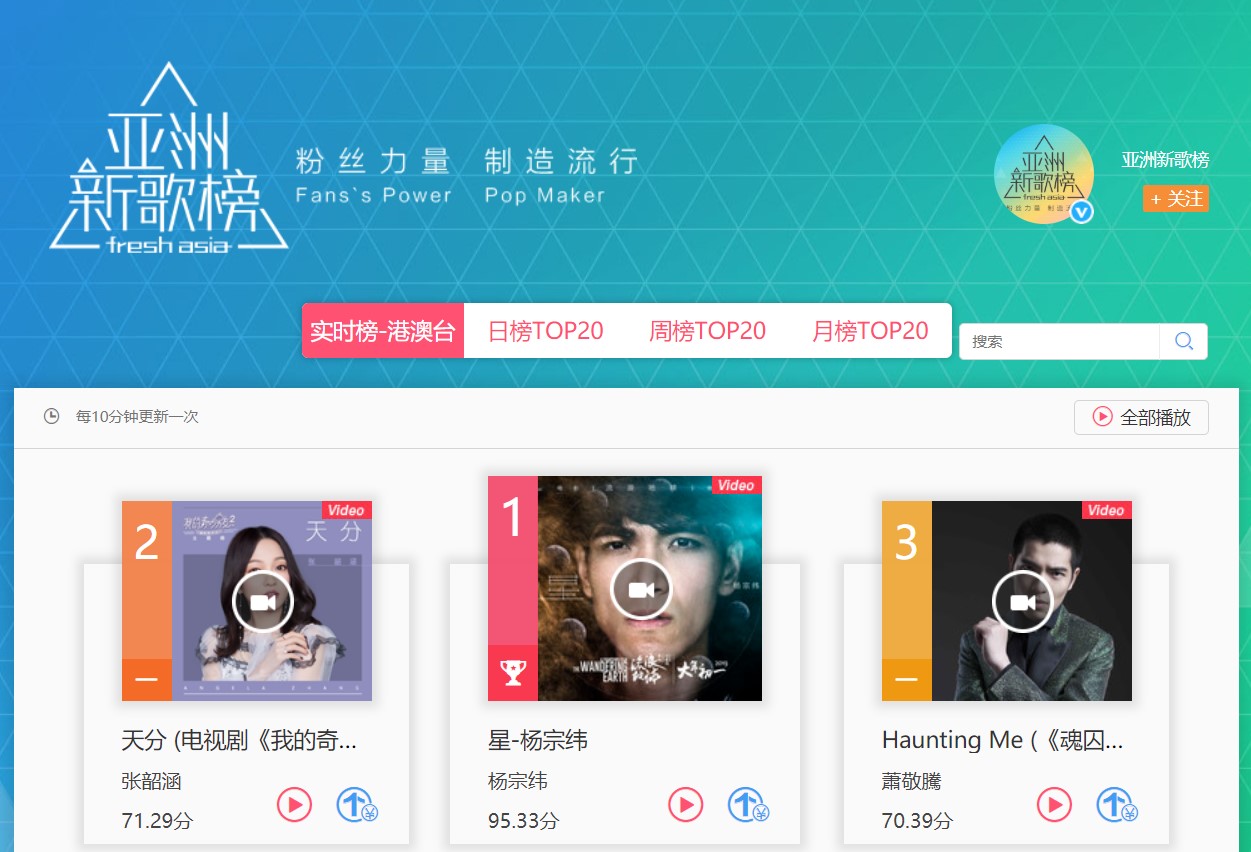Play the song 天分 by 张韶涵
Image resolution: width=1251 pixels, height=852 pixels.
[x=294, y=804]
